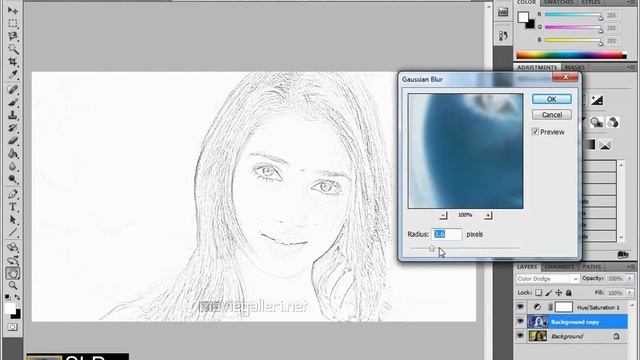Swap foreground and background colors icon

coord(17,297)
